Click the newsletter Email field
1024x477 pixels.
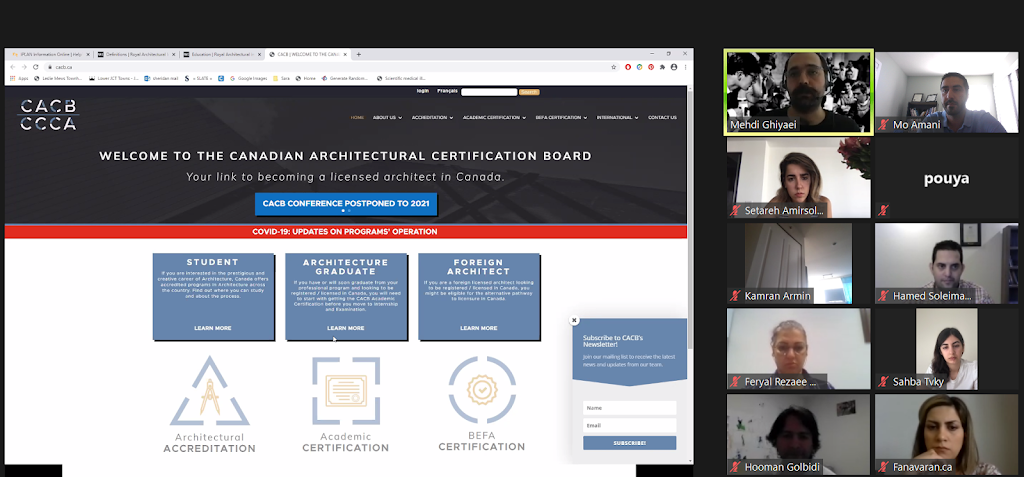tap(630, 425)
